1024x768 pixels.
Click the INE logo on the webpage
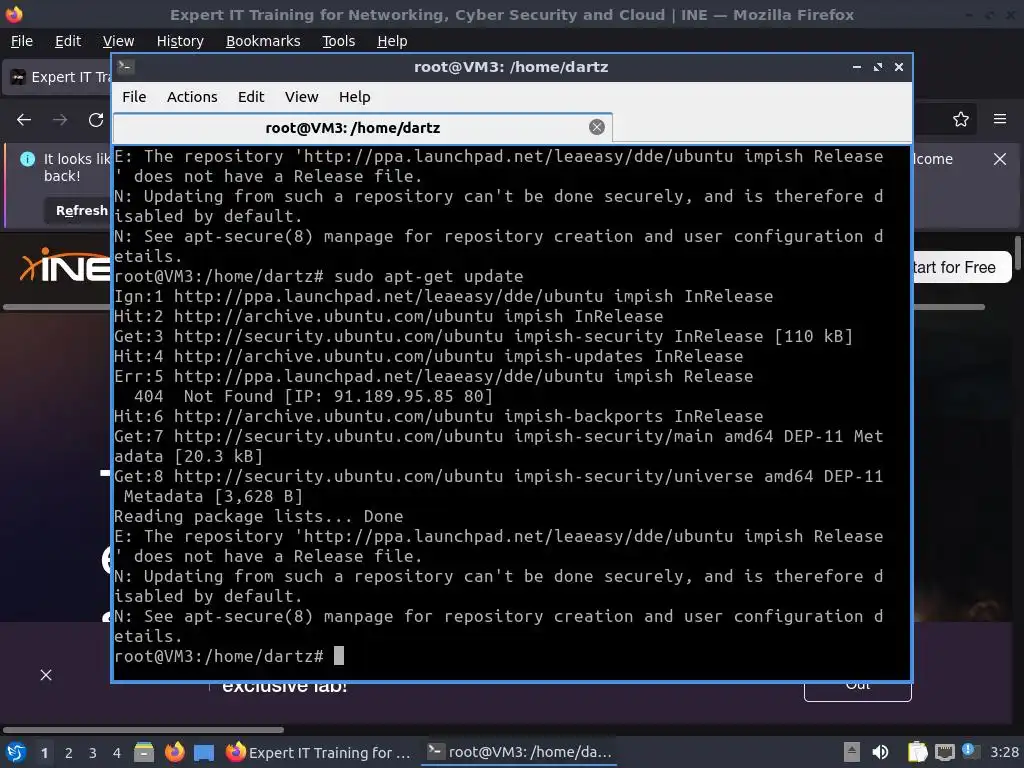pyautogui.click(x=65, y=266)
